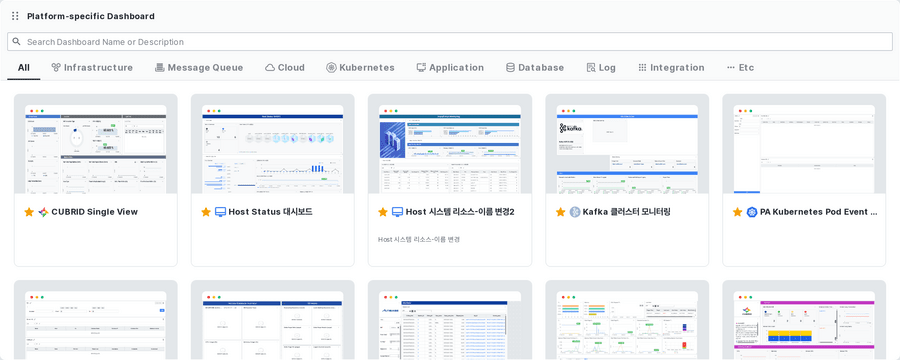
Task: Click the Host 시스템 리소스-이름 변경2 title
Action: (460, 212)
